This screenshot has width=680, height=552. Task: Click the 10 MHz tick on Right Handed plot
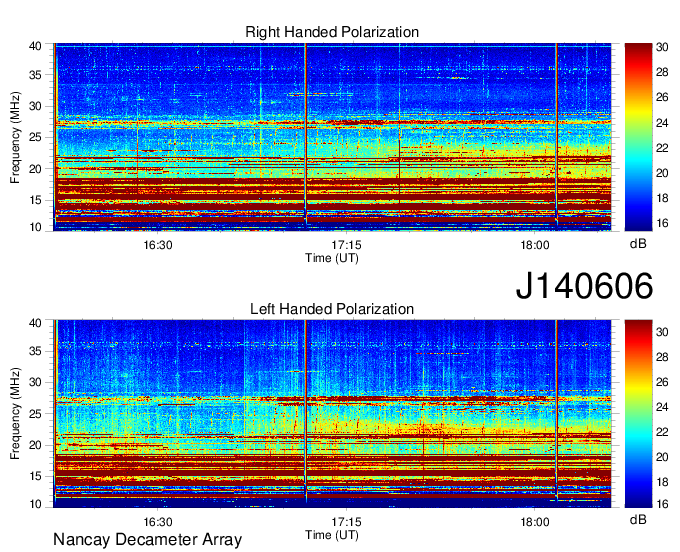35,227
